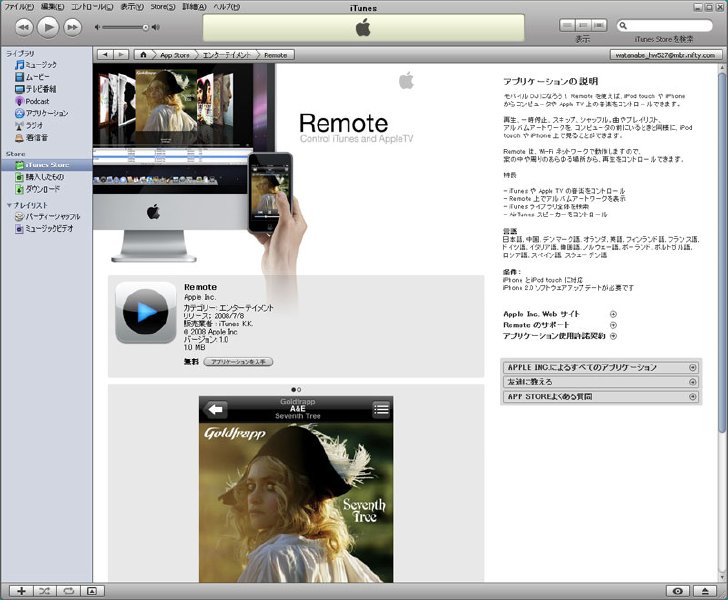Select the first screenshot page dot

tap(293, 390)
